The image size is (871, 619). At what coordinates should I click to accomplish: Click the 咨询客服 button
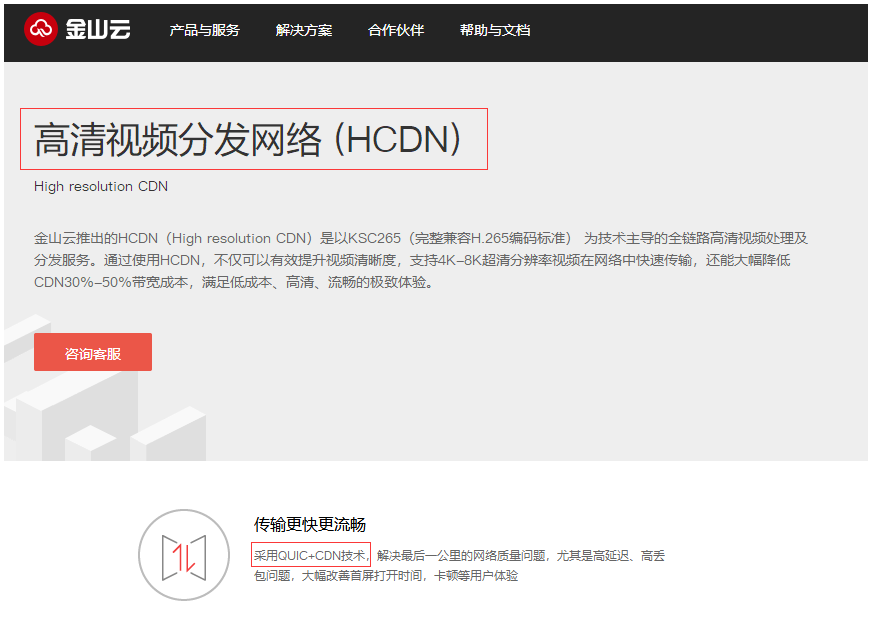[93, 352]
